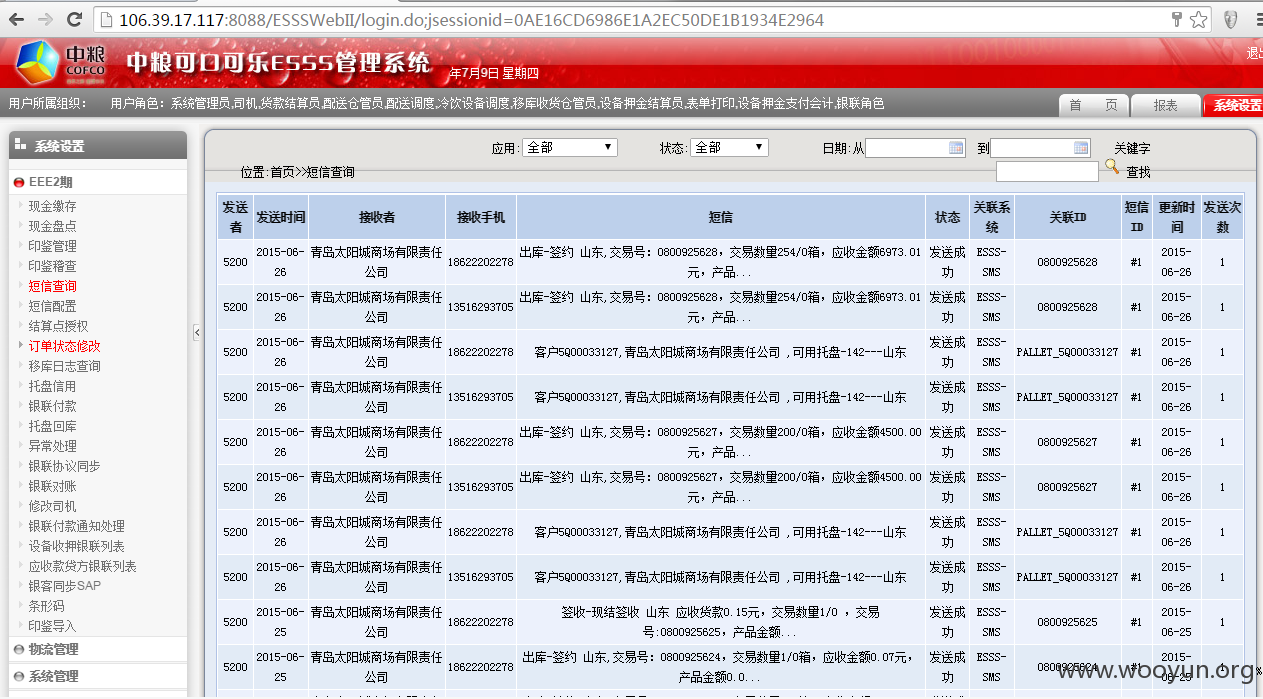Click the 关联ID column header
The width and height of the screenshot is (1263, 699).
tap(1067, 217)
